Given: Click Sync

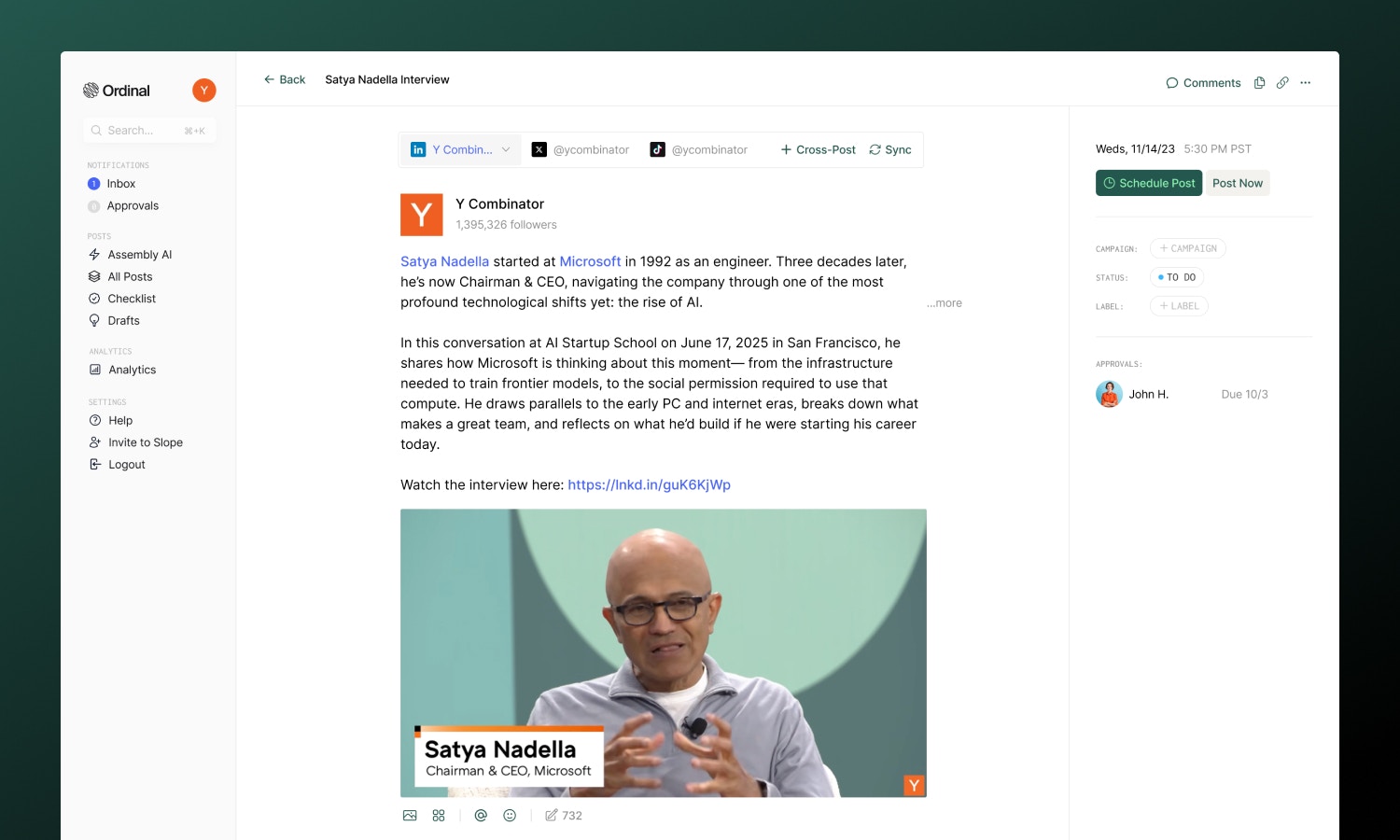Looking at the screenshot, I should click(x=890, y=150).
